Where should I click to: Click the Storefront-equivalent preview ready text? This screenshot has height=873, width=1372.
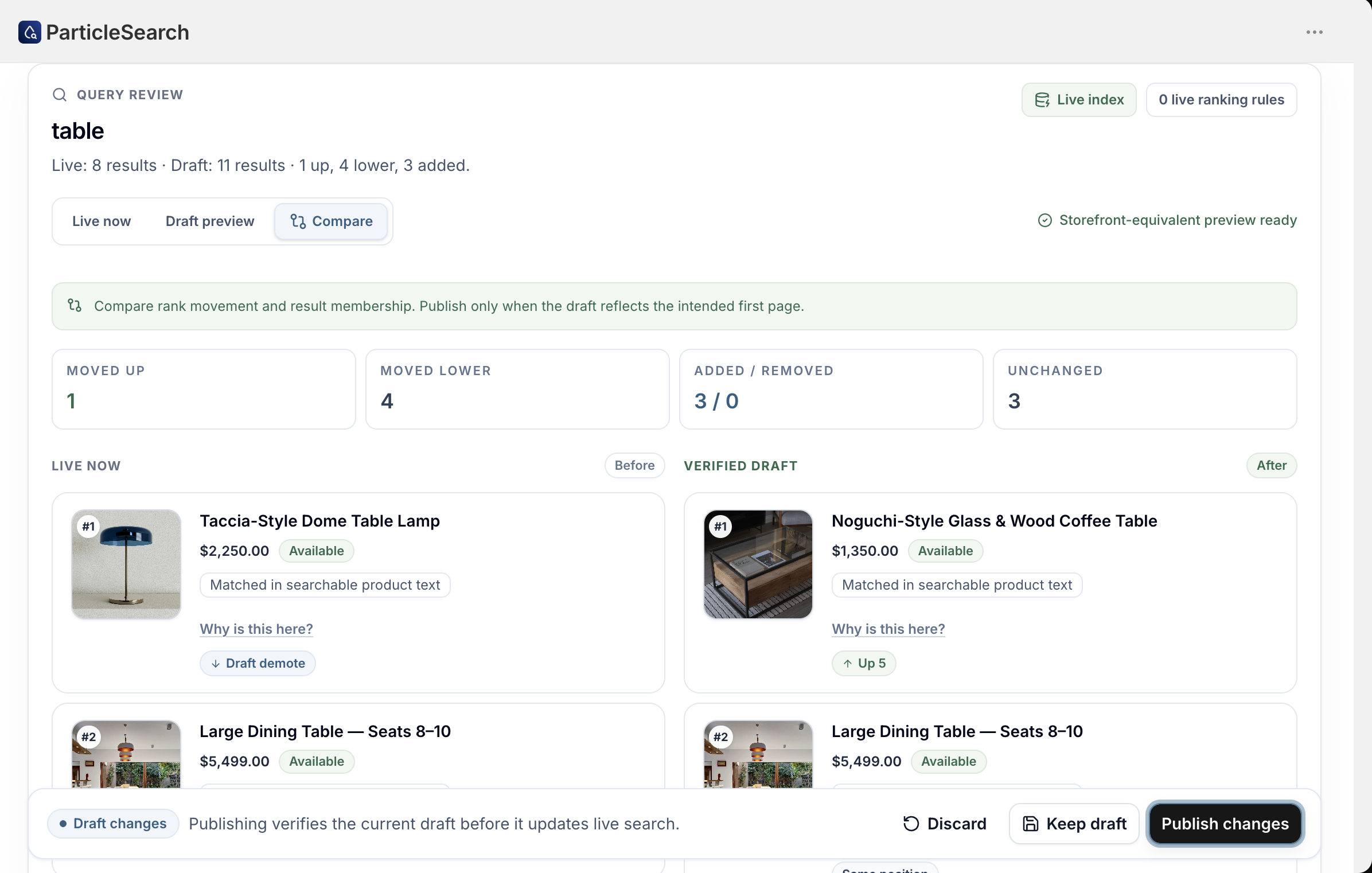[1178, 220]
